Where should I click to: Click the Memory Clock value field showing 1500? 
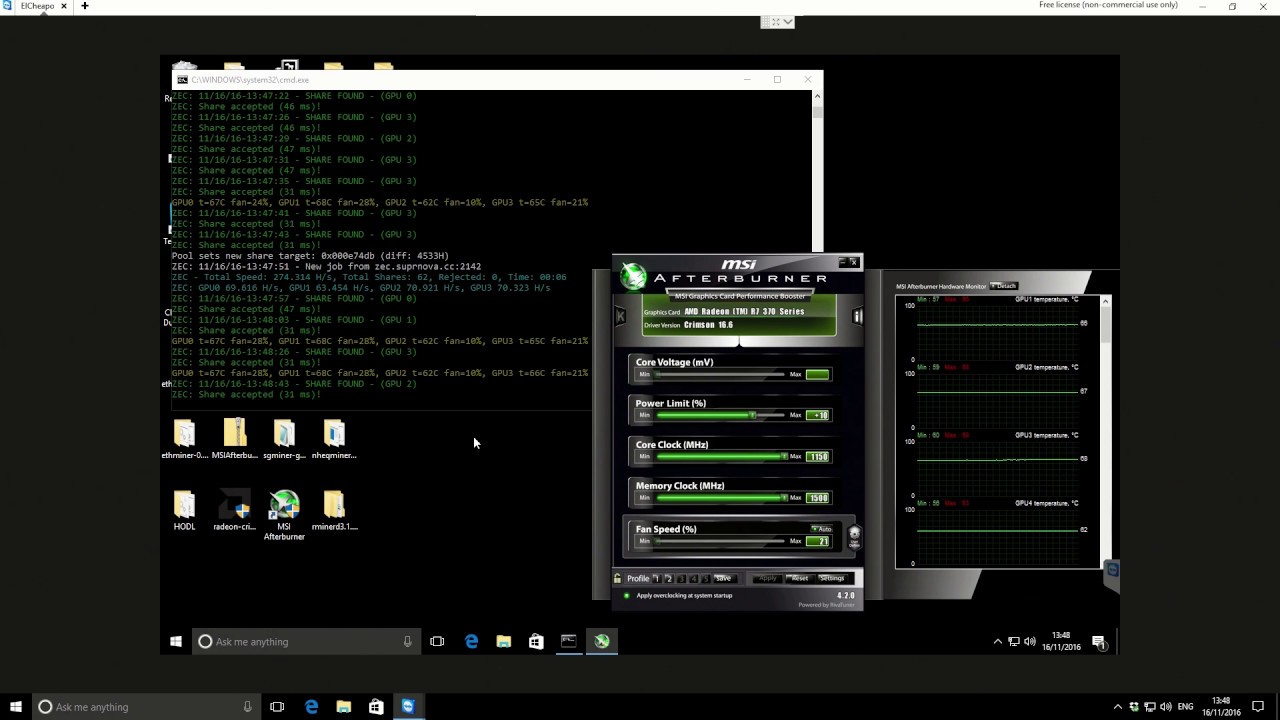817,497
